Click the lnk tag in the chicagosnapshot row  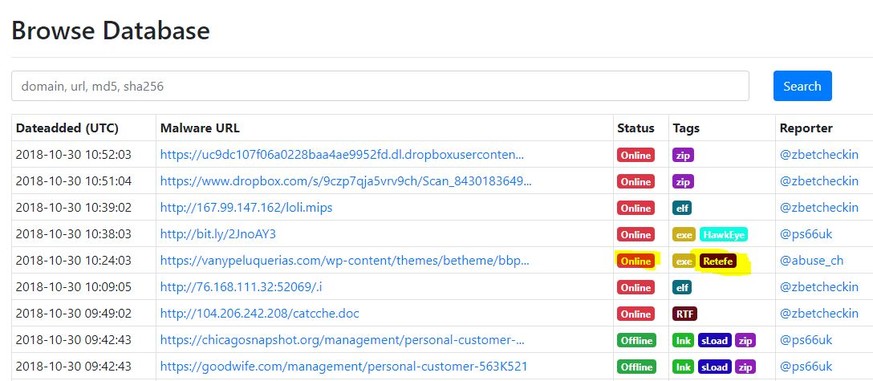coord(683,340)
